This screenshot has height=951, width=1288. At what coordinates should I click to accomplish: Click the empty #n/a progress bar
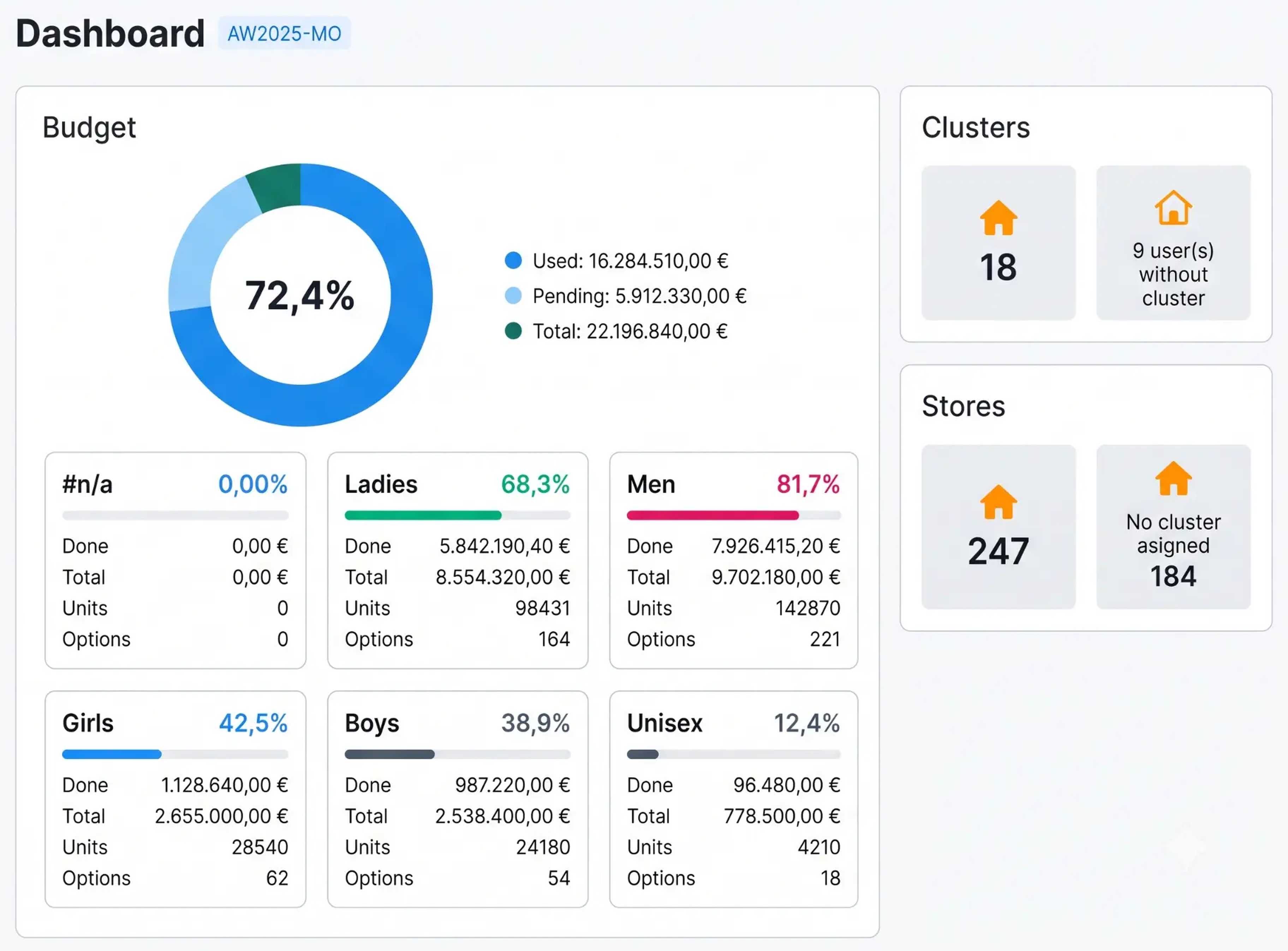point(175,515)
